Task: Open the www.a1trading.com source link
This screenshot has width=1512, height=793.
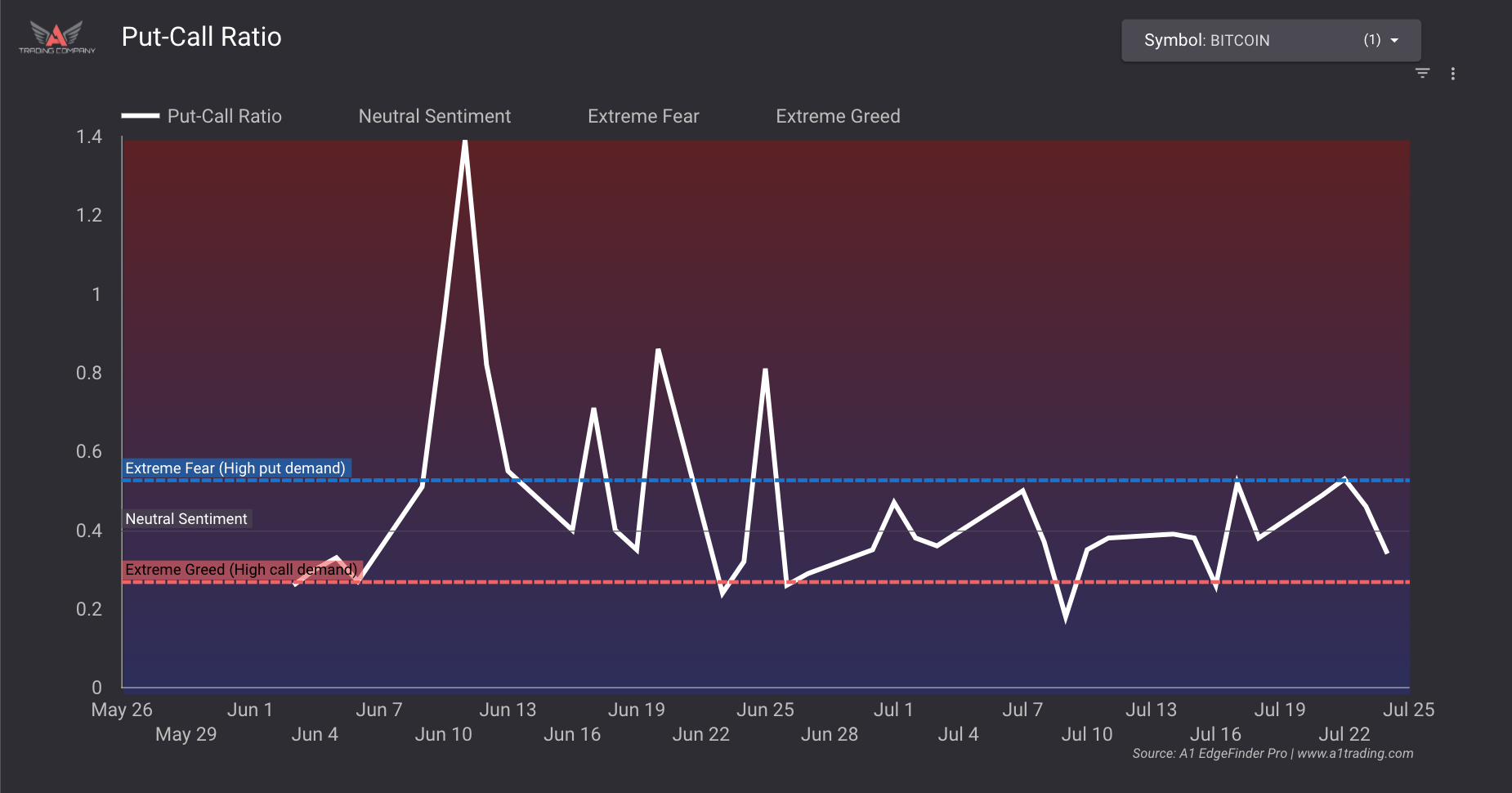Action: tap(1355, 754)
